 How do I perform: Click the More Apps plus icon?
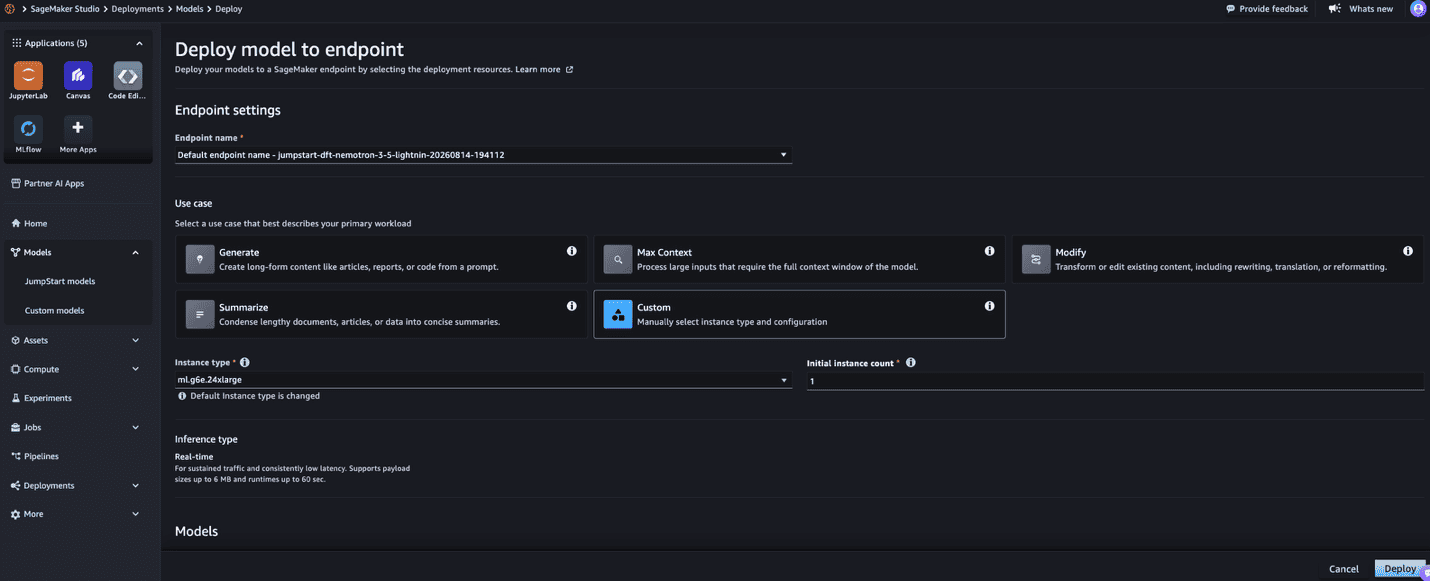point(78,129)
